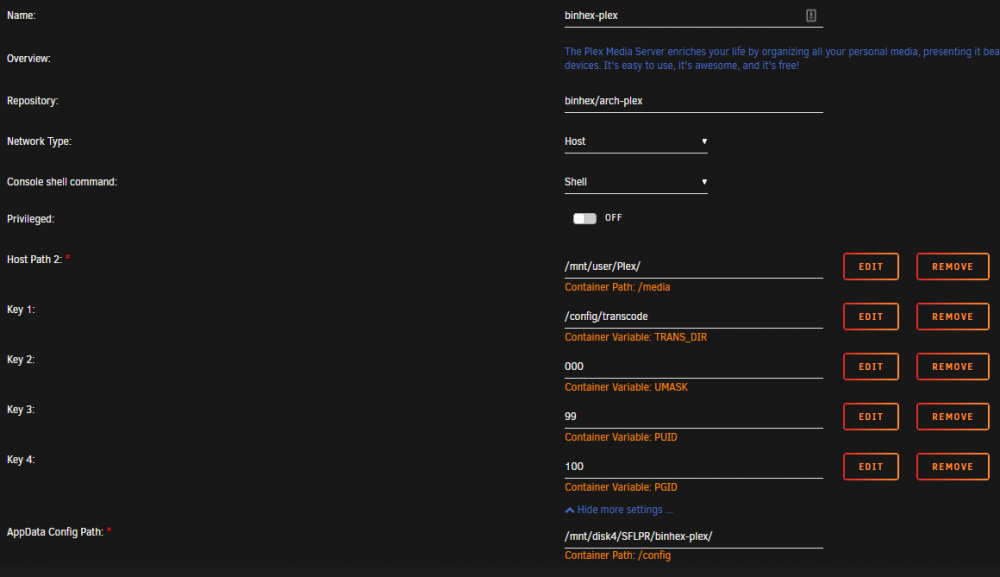Click the 'Privileged:' label
Viewport: 1000px width, 577px height.
tap(31, 219)
